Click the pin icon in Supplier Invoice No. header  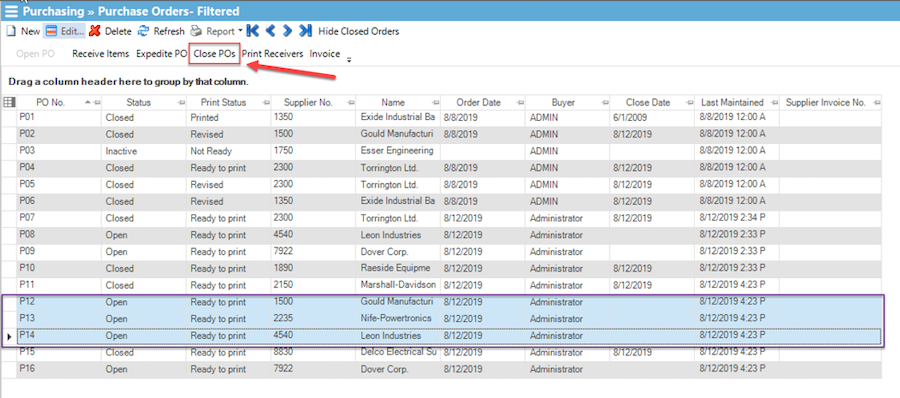(876, 103)
